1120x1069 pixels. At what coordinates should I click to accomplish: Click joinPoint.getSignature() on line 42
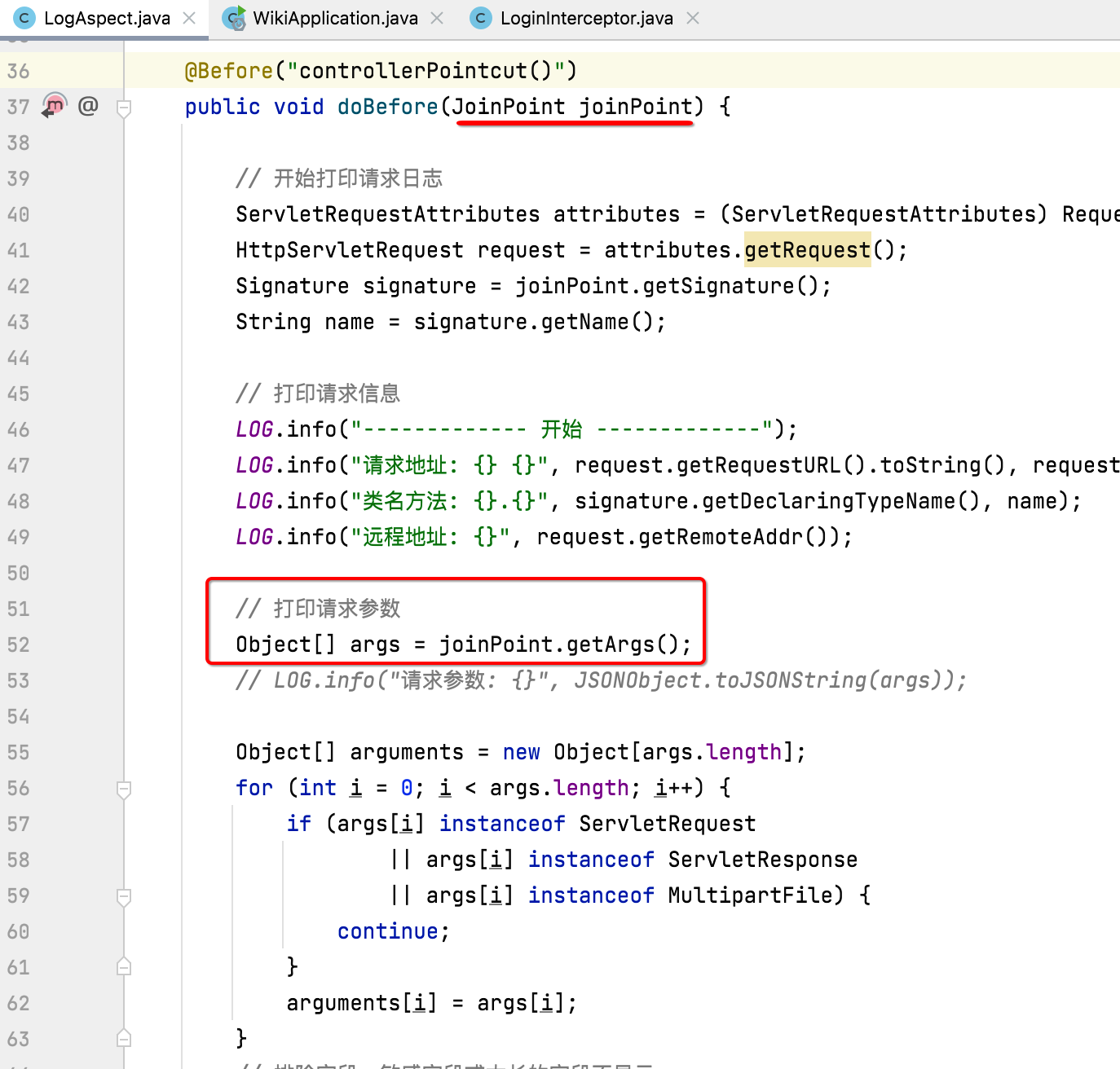click(x=667, y=286)
